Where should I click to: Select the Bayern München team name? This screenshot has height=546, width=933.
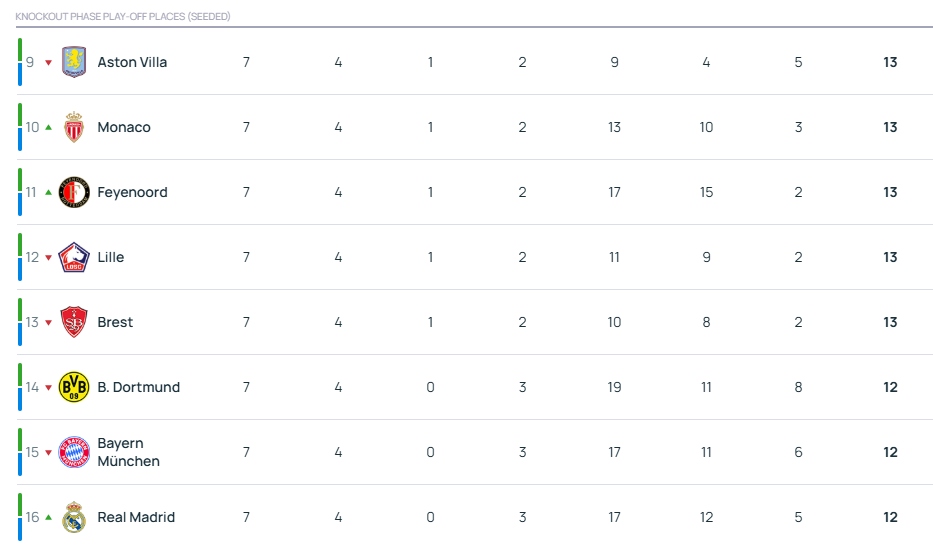pyautogui.click(x=129, y=452)
